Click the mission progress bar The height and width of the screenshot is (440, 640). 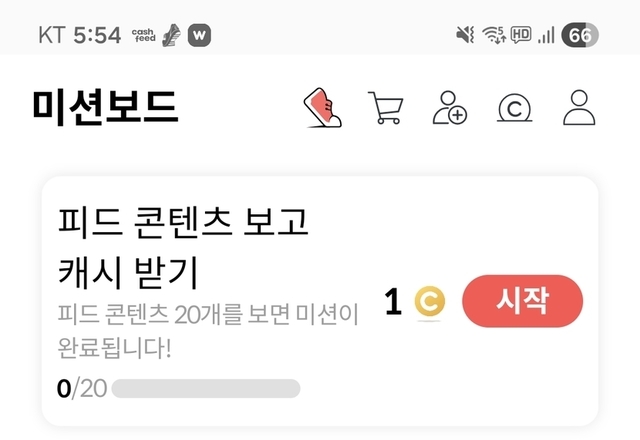tap(205, 389)
